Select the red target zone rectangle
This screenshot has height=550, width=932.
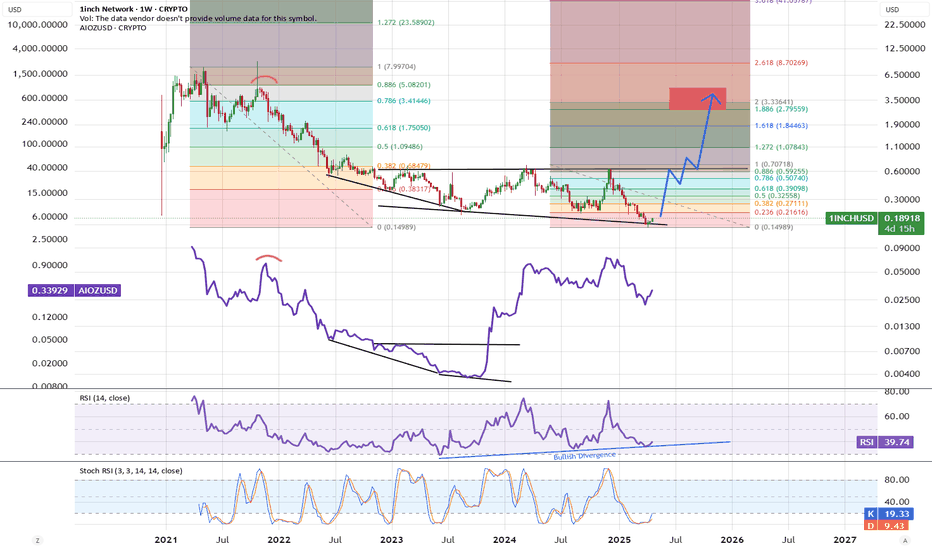point(697,99)
